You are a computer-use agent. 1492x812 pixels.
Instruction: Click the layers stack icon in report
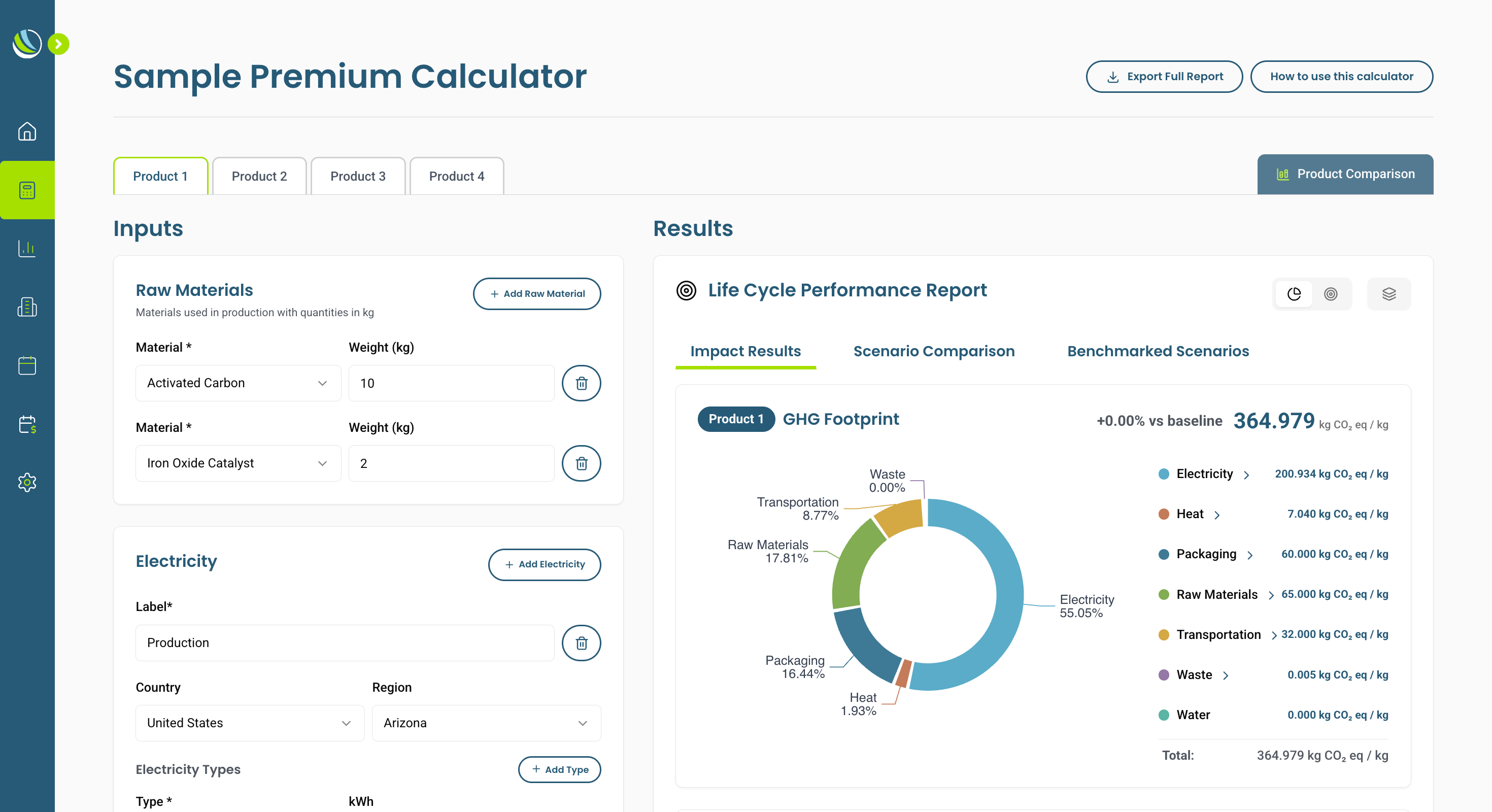tap(1388, 294)
